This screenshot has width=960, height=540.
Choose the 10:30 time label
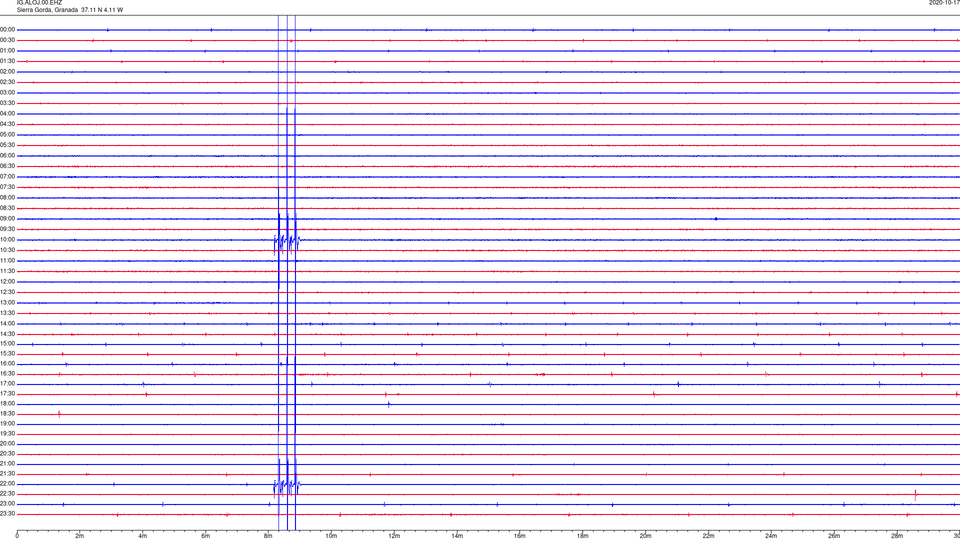click(x=7, y=250)
